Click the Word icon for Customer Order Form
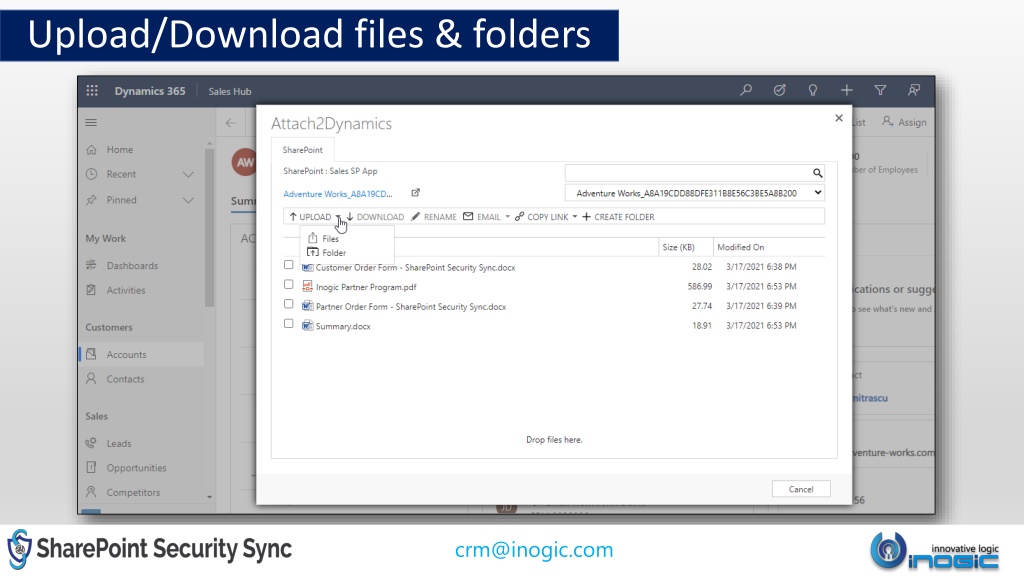Screen dimensions: 1024x576 pos(308,267)
